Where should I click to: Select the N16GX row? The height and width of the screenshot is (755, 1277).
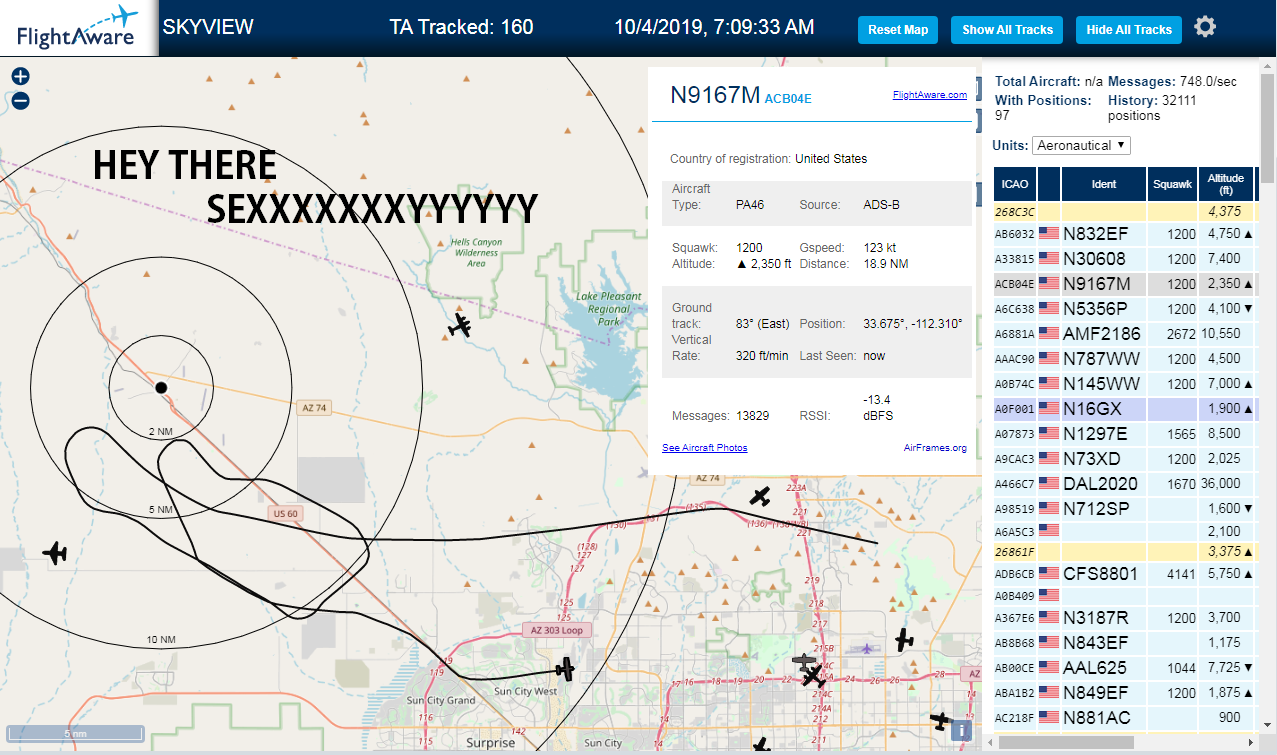point(1125,409)
